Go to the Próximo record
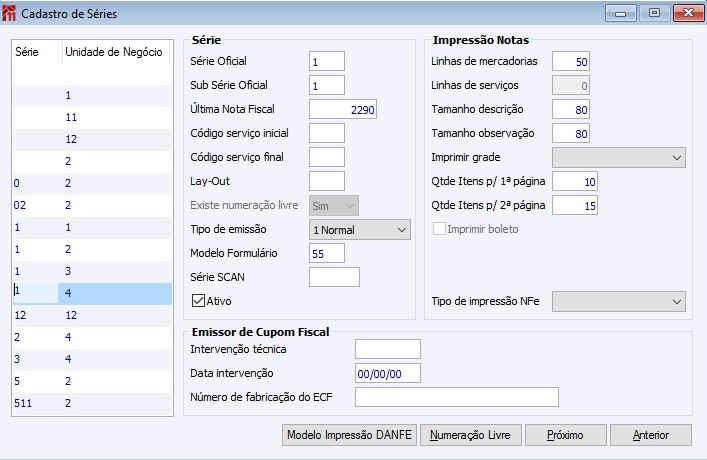 tap(565, 435)
